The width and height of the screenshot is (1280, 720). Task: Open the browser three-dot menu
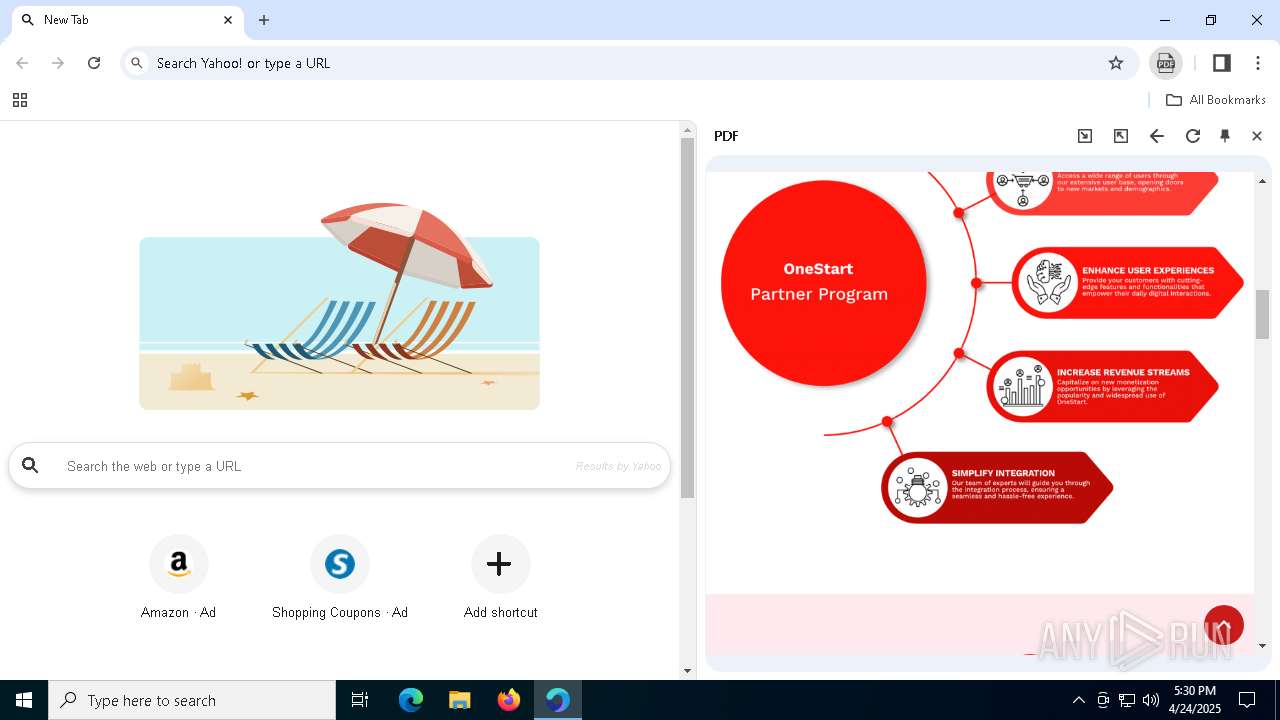coord(1258,63)
